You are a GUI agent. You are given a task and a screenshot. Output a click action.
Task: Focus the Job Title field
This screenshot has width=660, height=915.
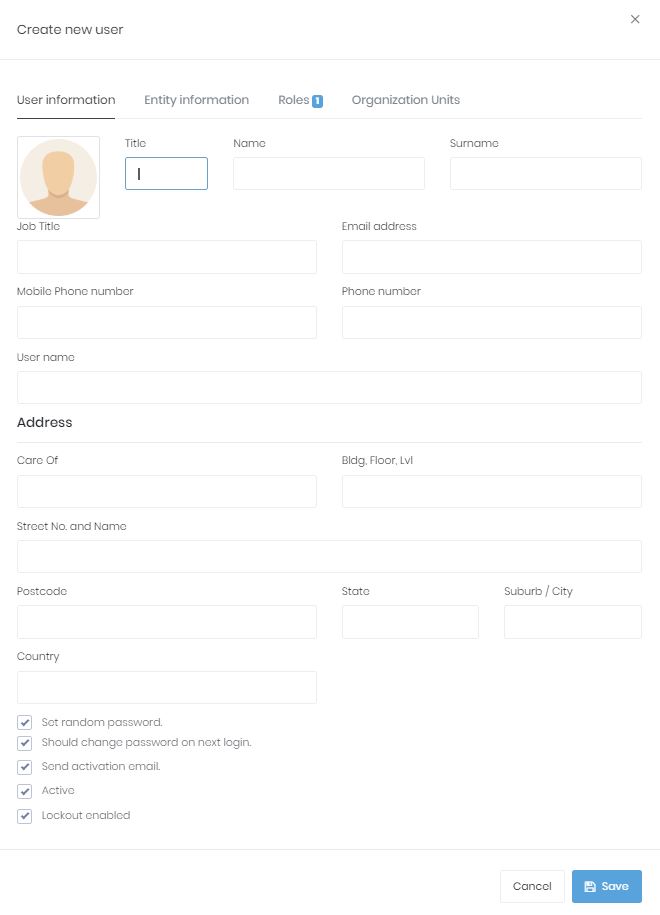[166, 257]
